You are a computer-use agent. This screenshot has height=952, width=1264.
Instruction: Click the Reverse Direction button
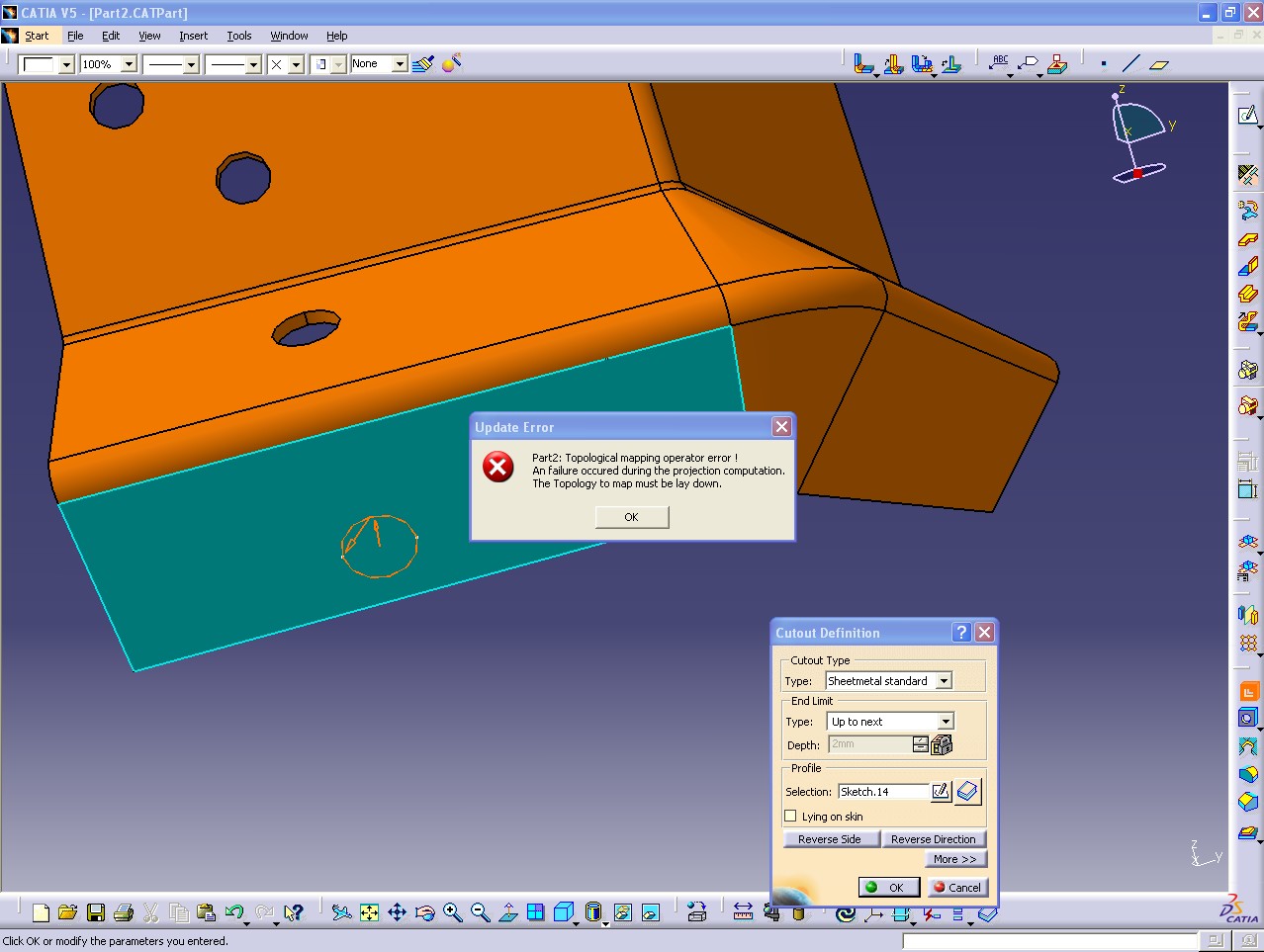(934, 839)
